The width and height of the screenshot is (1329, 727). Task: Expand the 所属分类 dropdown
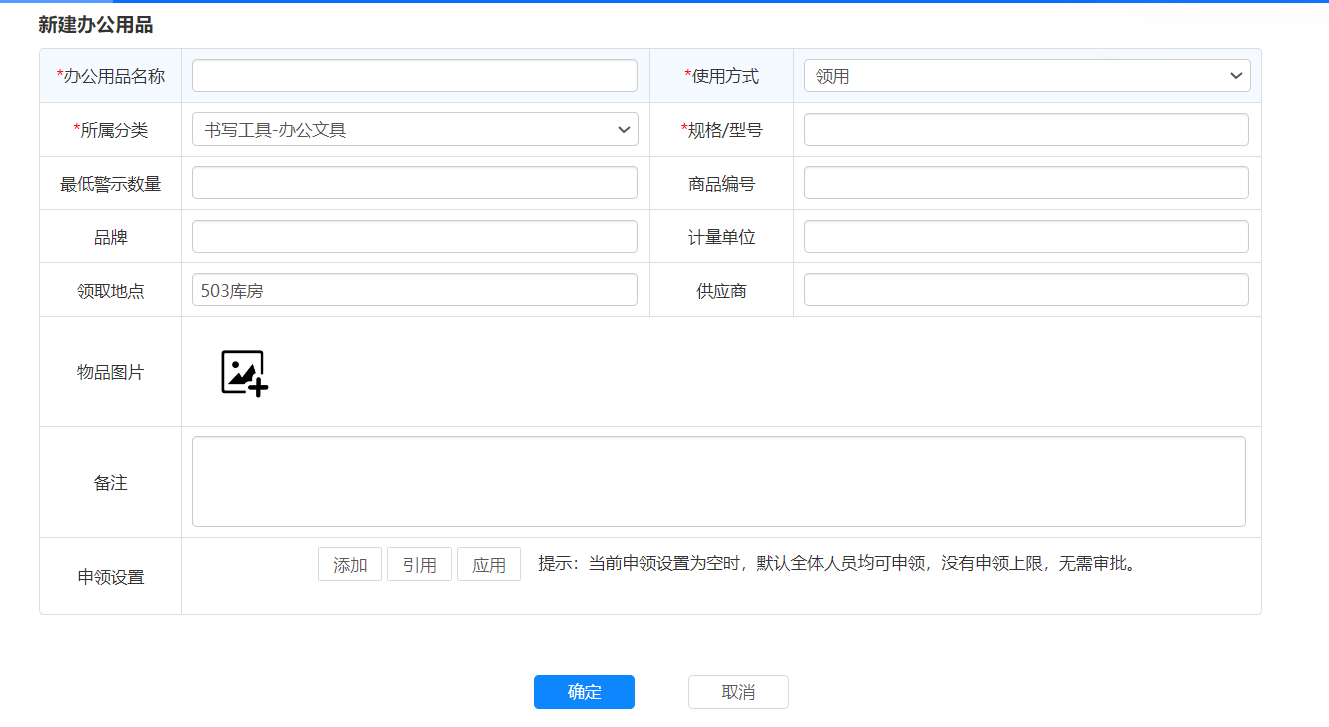414,129
